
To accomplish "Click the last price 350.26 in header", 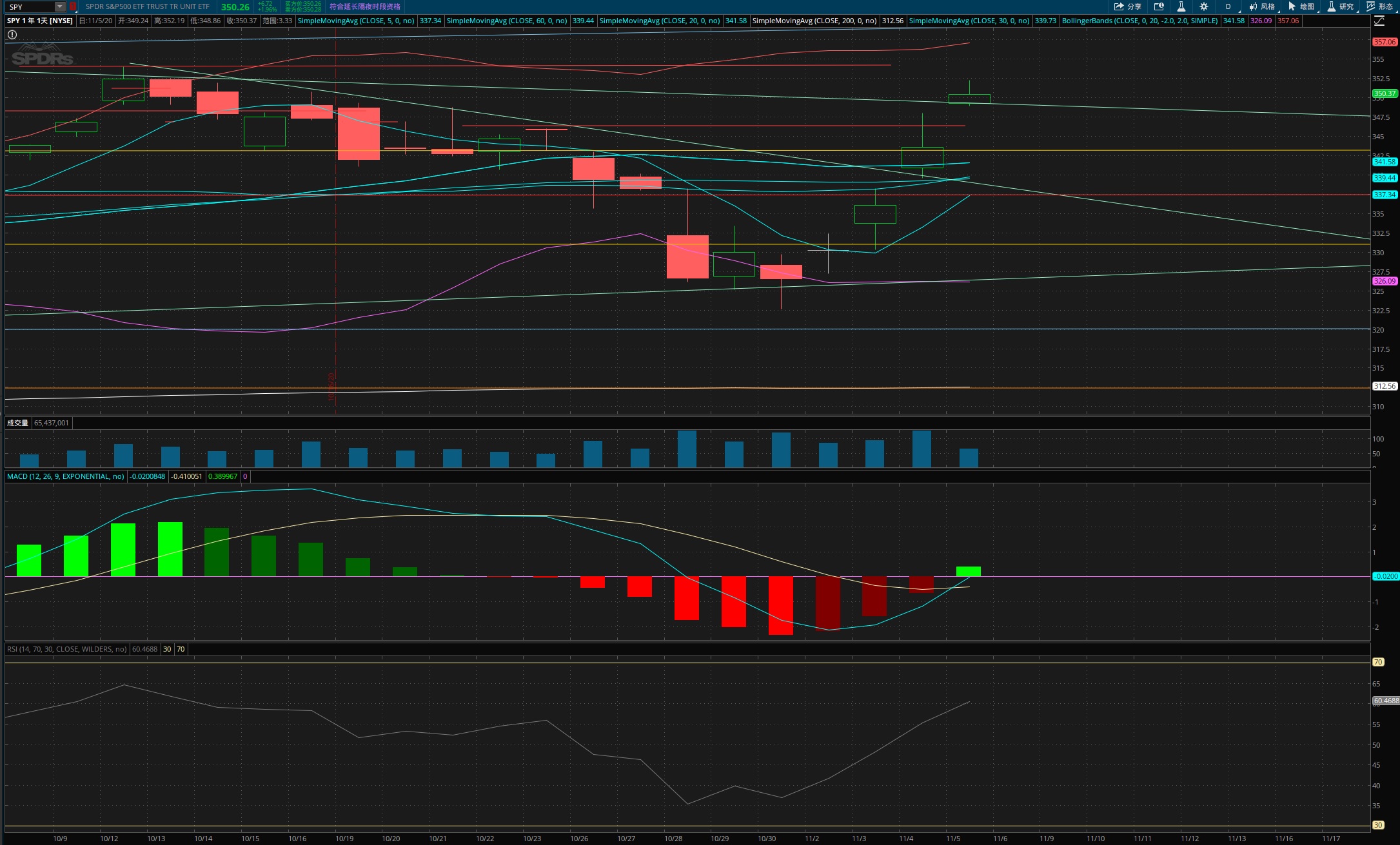I will [235, 7].
